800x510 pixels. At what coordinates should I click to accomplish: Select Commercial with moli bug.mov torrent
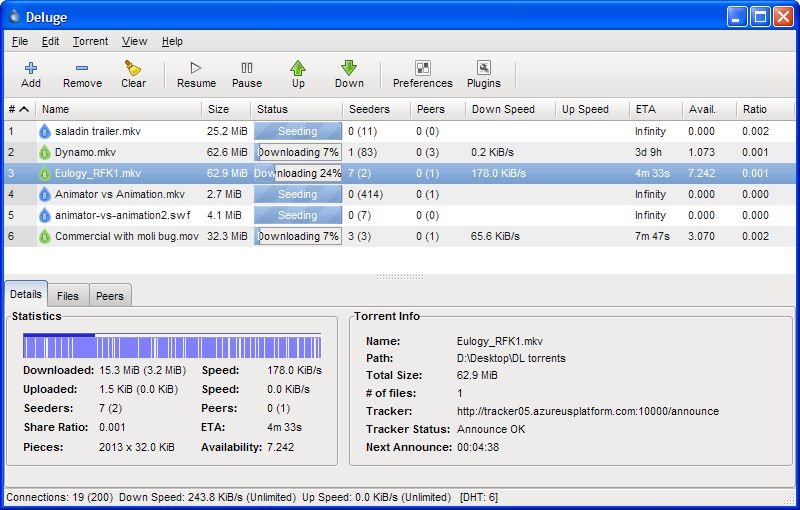pyautogui.click(x=125, y=236)
